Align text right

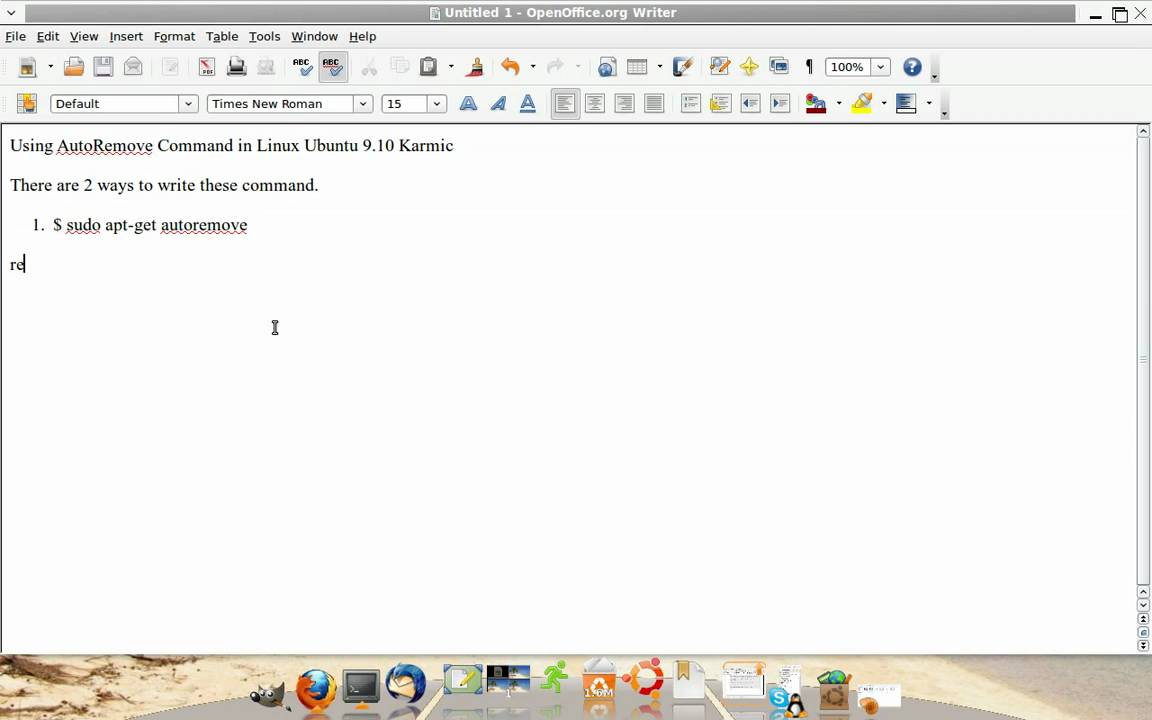click(624, 104)
